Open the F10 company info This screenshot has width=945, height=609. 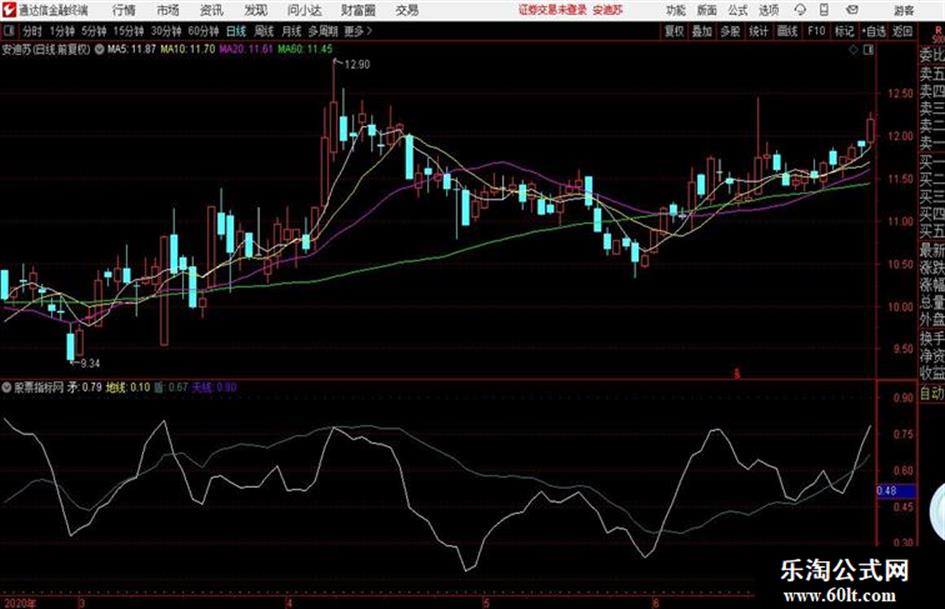click(817, 31)
